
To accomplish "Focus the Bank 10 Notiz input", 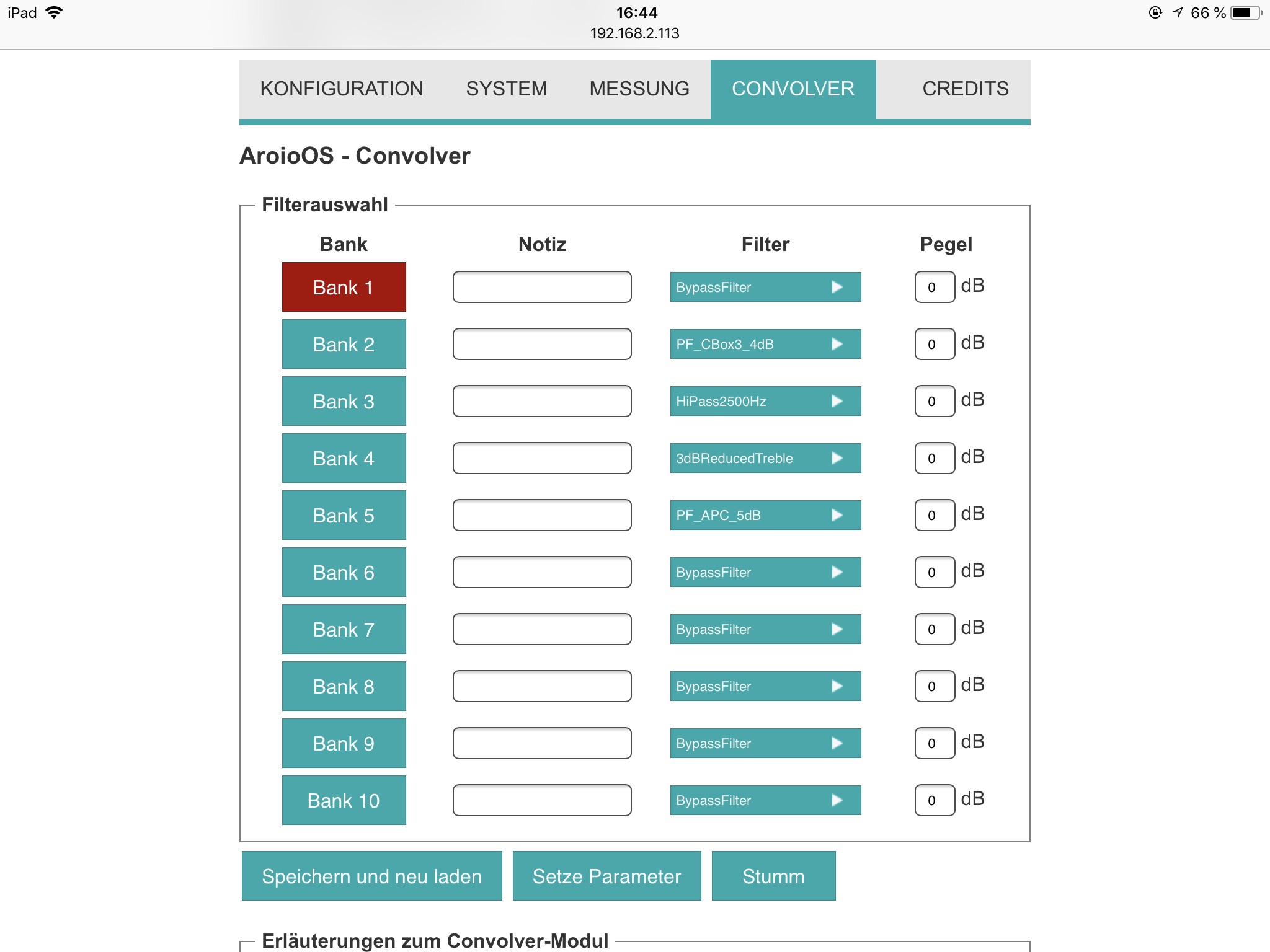I will click(542, 800).
